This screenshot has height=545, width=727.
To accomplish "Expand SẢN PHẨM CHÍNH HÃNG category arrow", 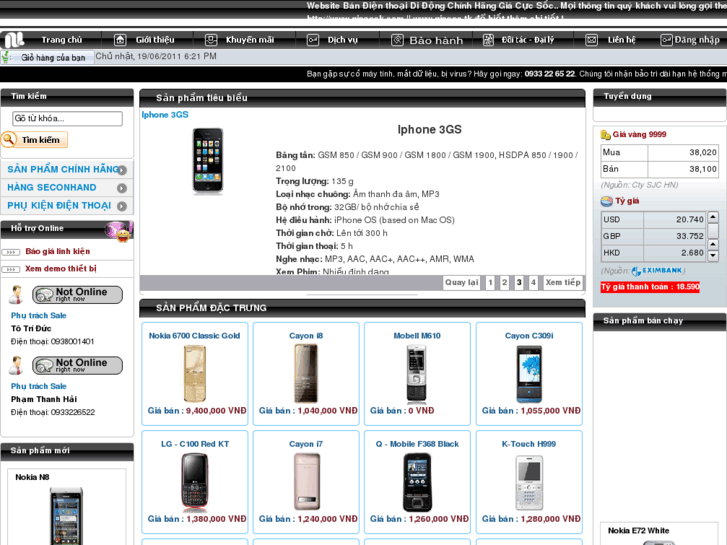I will [x=122, y=170].
